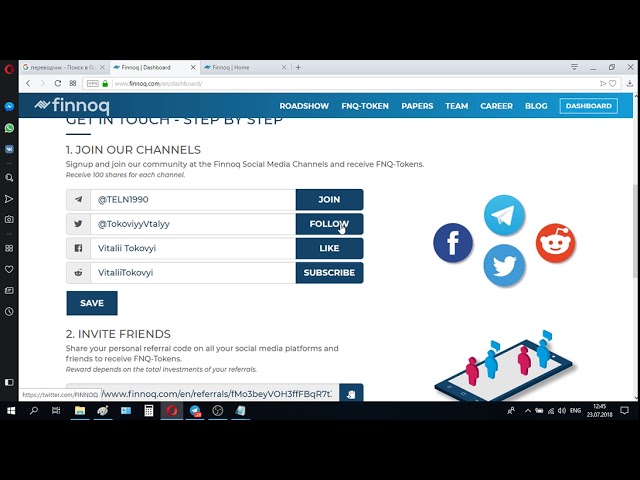Click Twitter username field @TokoviyyVtalyy
Viewport: 640px width, 480px height.
click(x=193, y=224)
